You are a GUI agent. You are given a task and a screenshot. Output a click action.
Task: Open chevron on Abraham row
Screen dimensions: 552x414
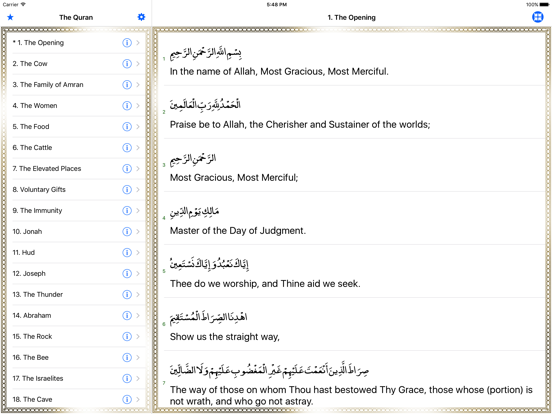click(138, 315)
